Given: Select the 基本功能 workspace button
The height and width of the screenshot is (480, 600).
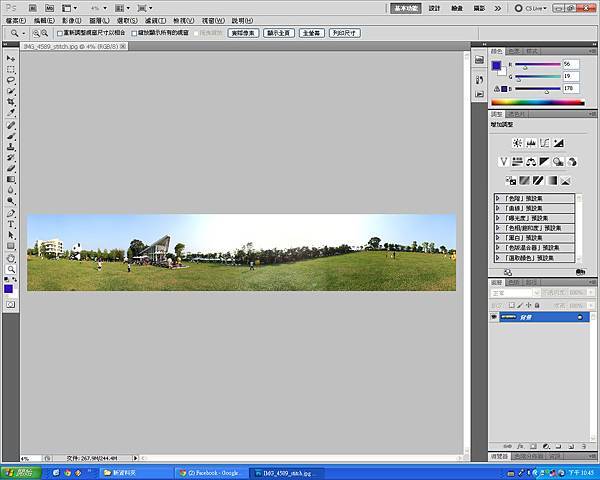Looking at the screenshot, I should tap(406, 8).
